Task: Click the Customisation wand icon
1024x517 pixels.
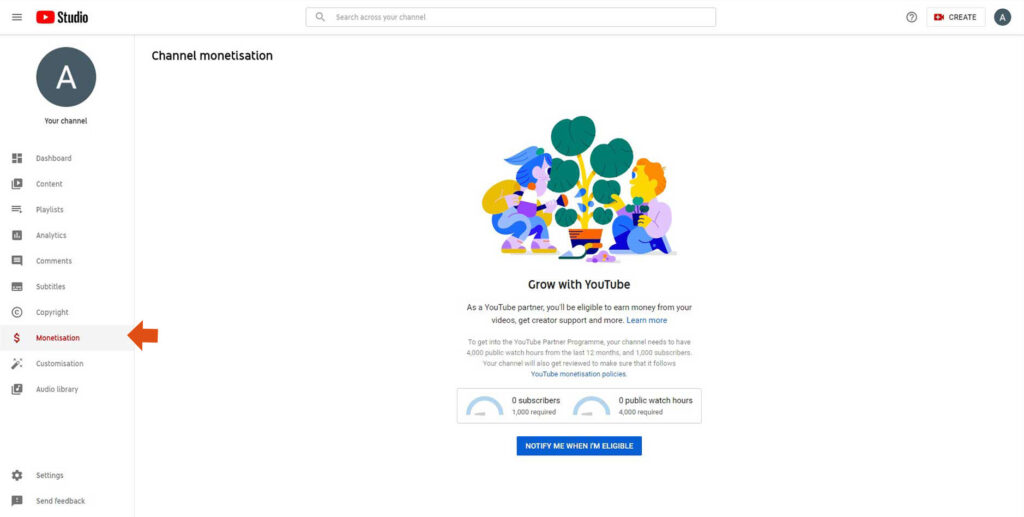Action: point(17,364)
